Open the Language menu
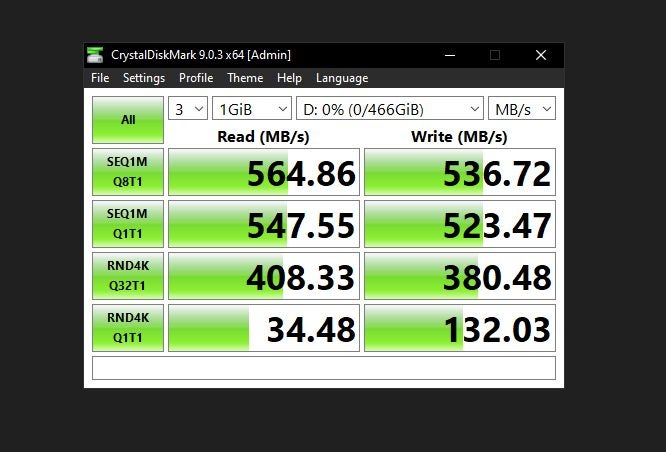This screenshot has width=666, height=452. coord(342,78)
